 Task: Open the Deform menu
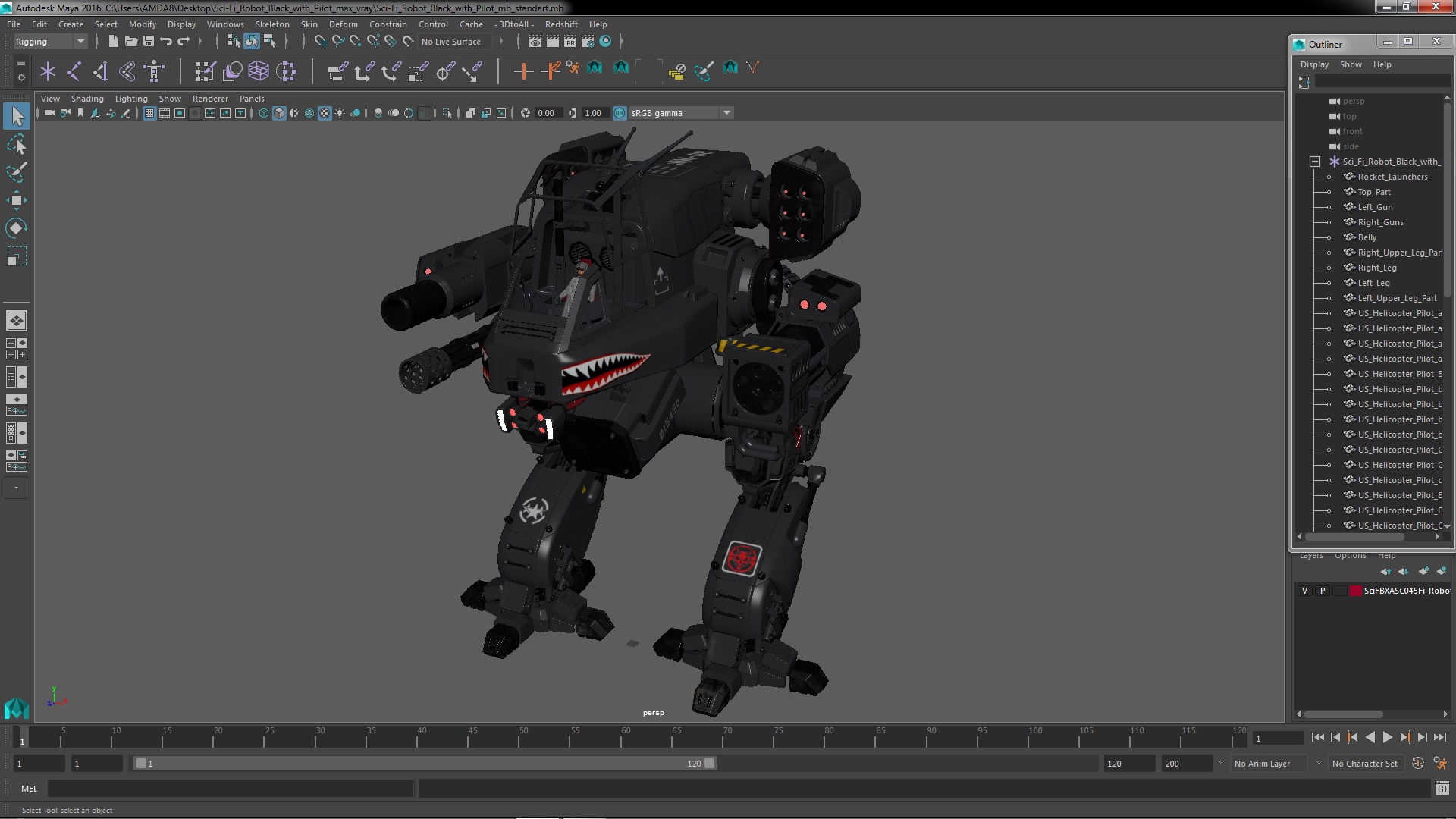[343, 24]
